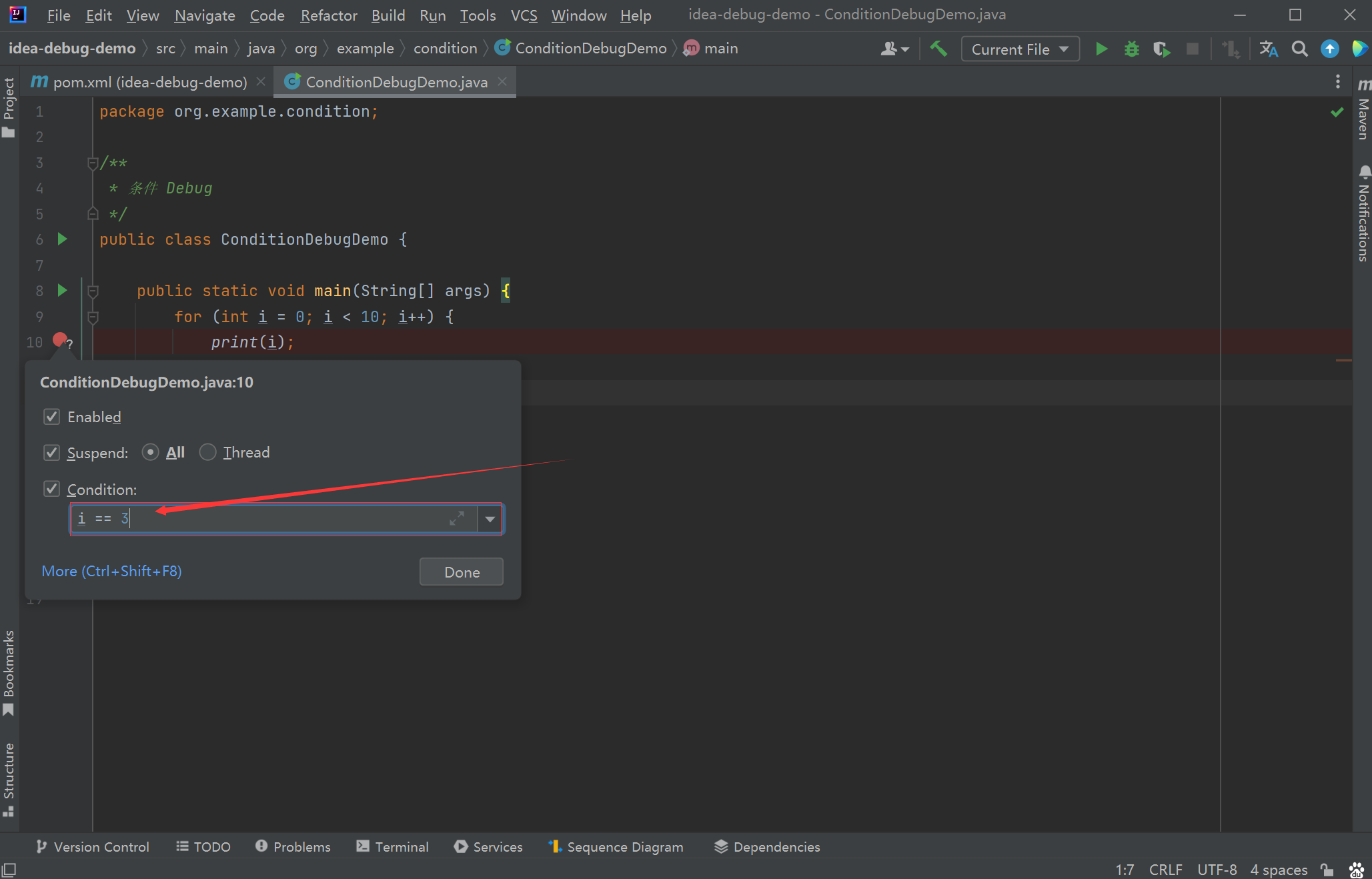Open Search Everywhere magnifier icon

(x=1299, y=49)
